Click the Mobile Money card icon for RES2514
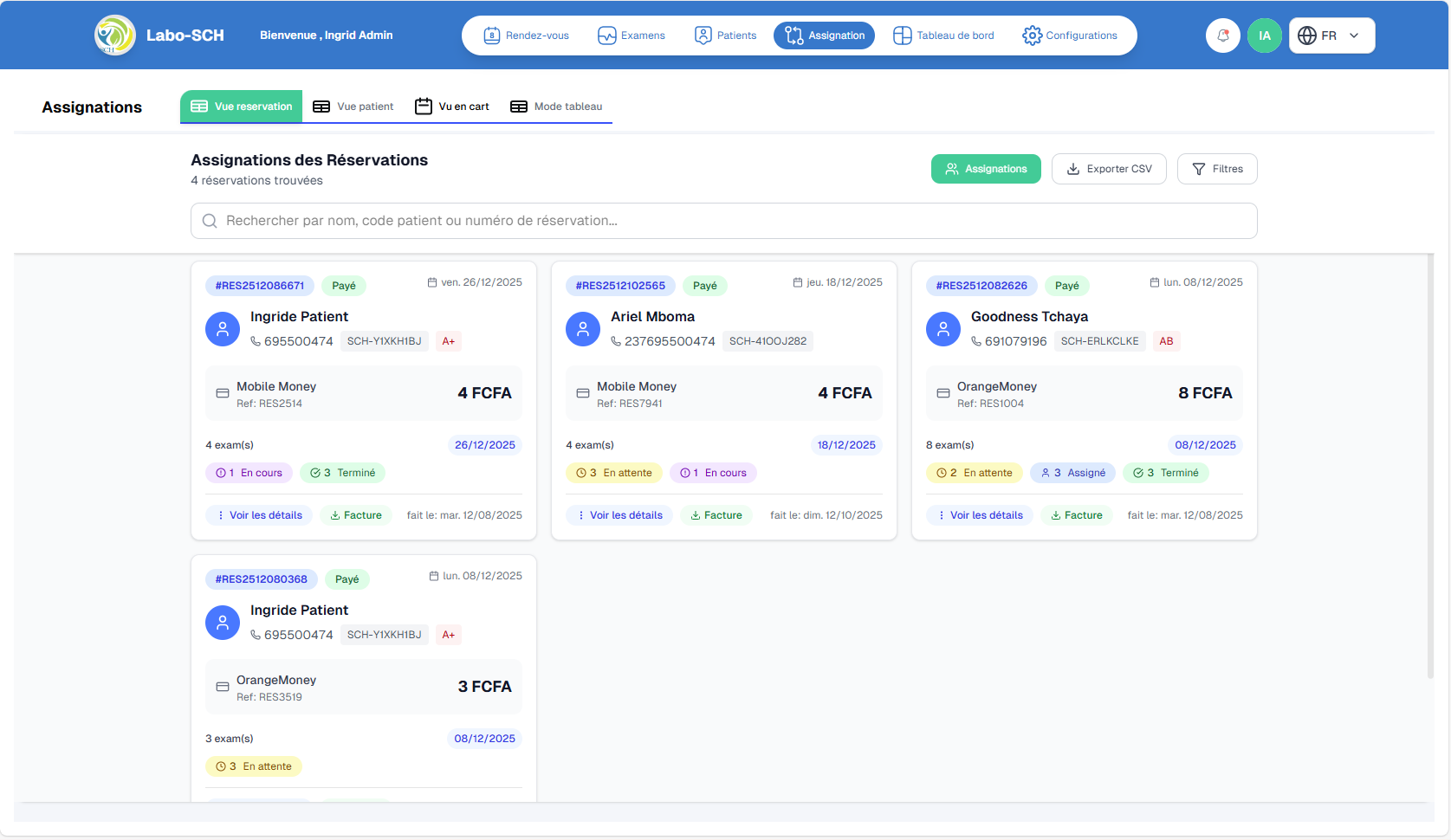The image size is (1451, 840). [223, 393]
